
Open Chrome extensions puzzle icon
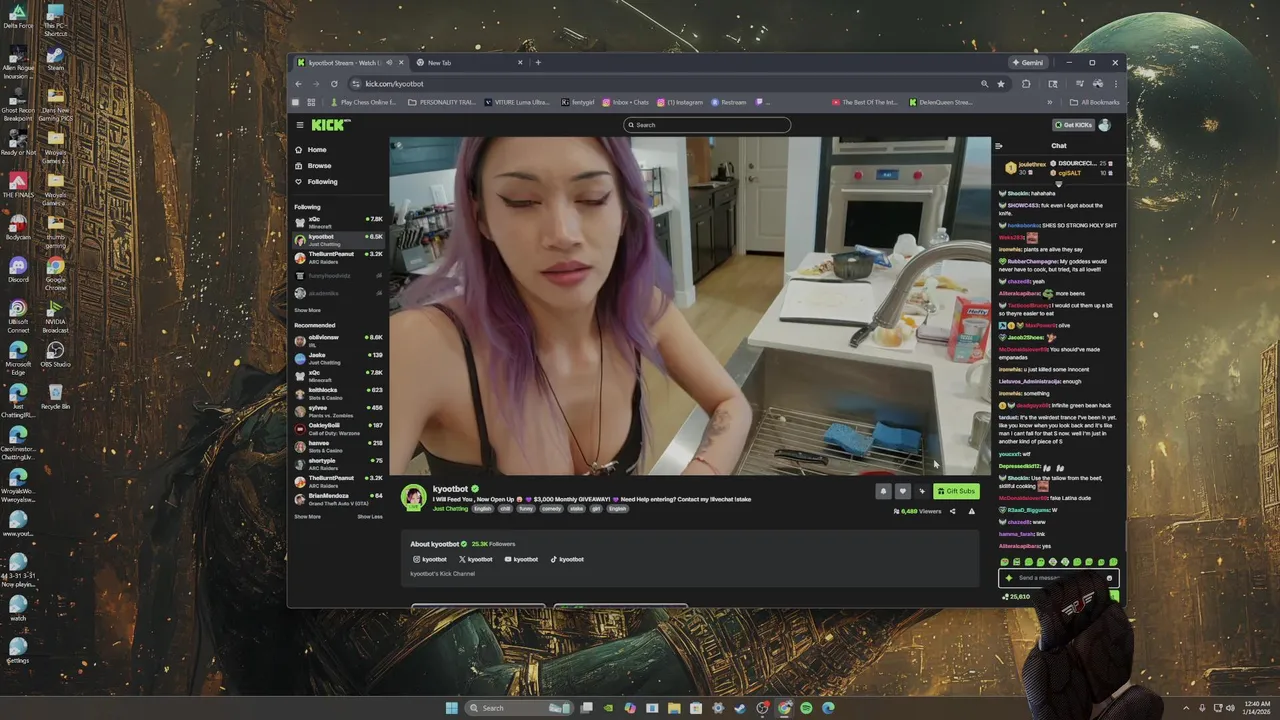[x=1026, y=84]
